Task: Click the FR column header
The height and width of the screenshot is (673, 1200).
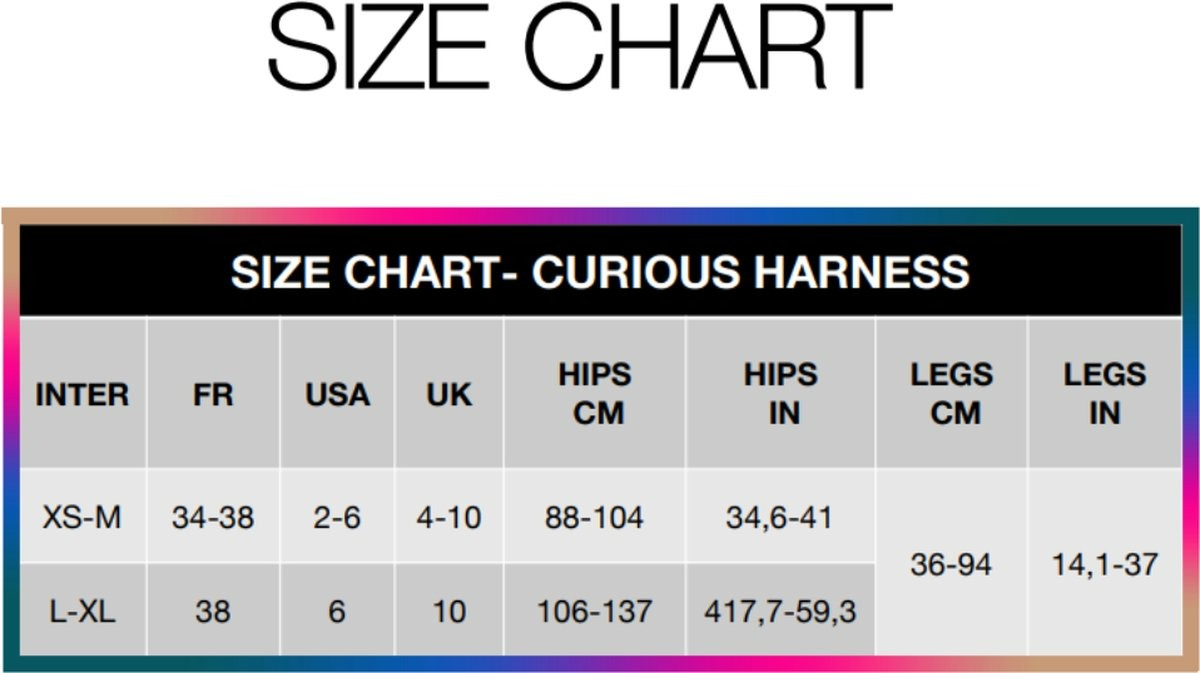Action: click(x=212, y=394)
